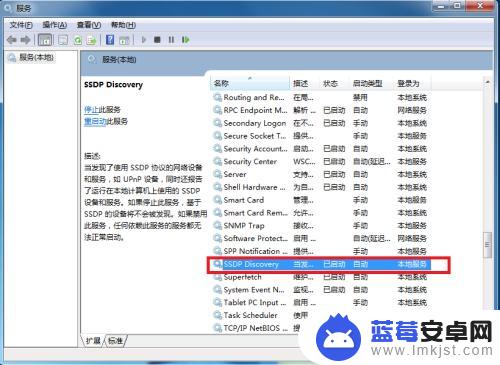500x365 pixels.
Task: Click the Refresh toolbar icon
Action: (78, 40)
